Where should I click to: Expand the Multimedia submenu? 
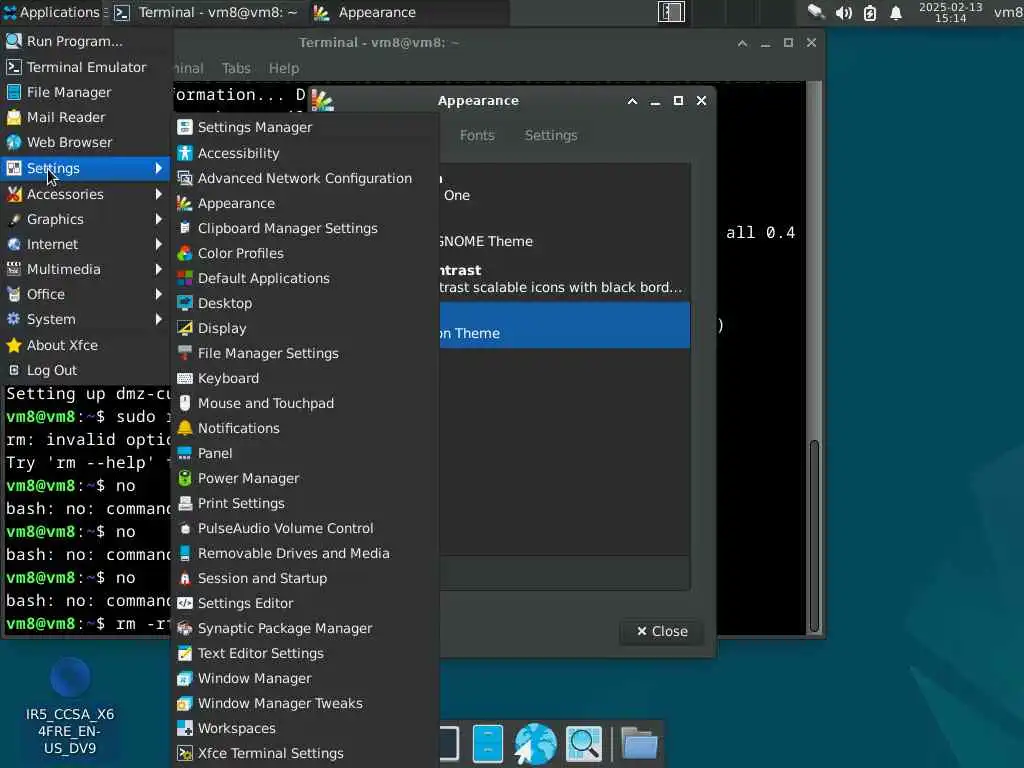85,269
